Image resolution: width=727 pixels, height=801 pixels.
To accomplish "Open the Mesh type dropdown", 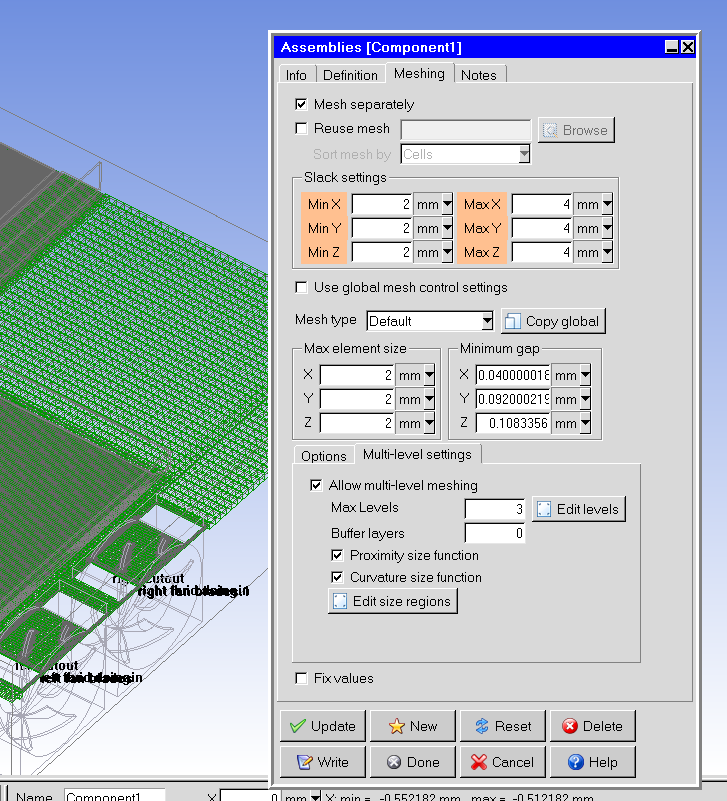I will (487, 321).
